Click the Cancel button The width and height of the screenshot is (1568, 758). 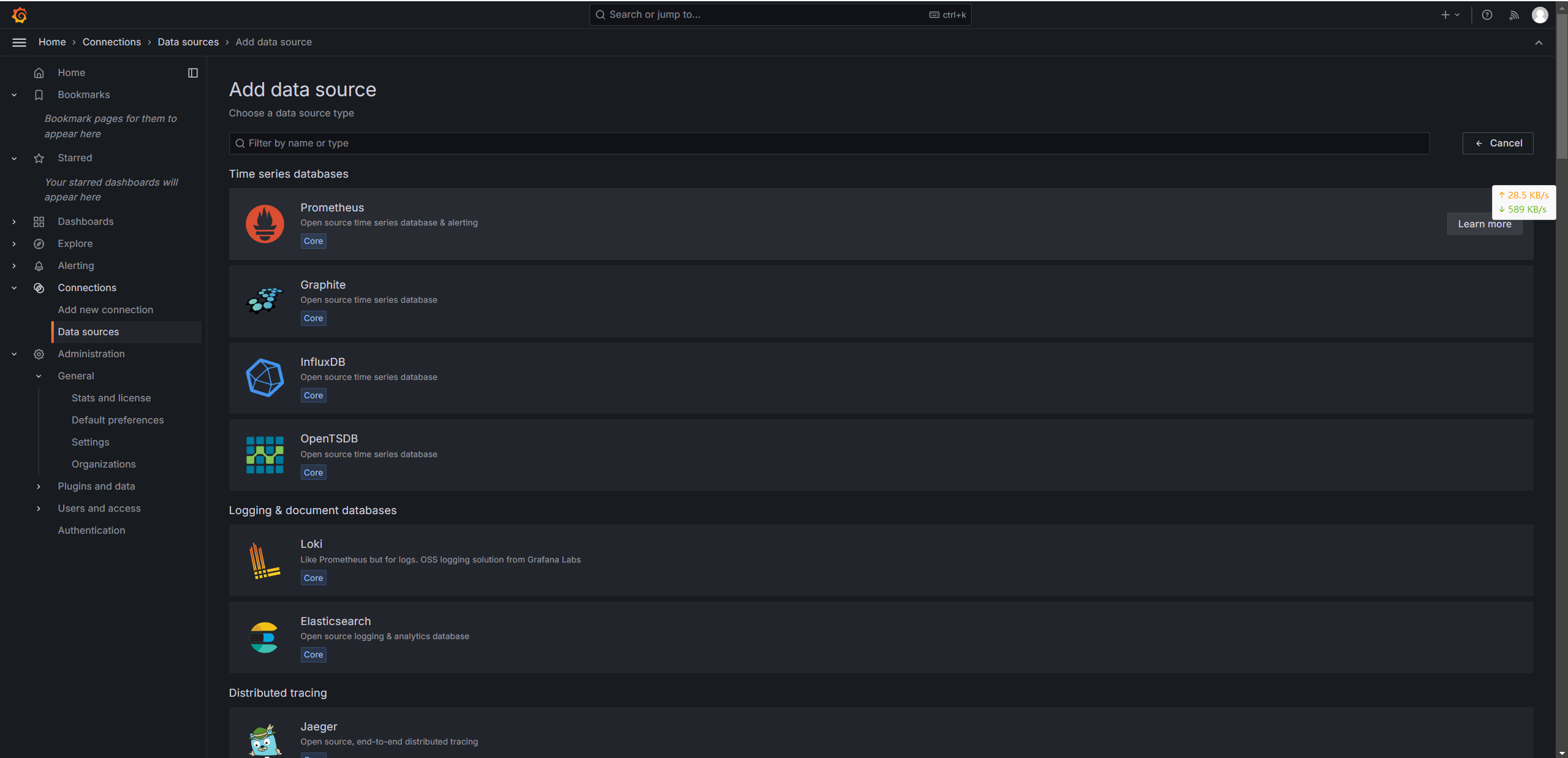(1498, 143)
